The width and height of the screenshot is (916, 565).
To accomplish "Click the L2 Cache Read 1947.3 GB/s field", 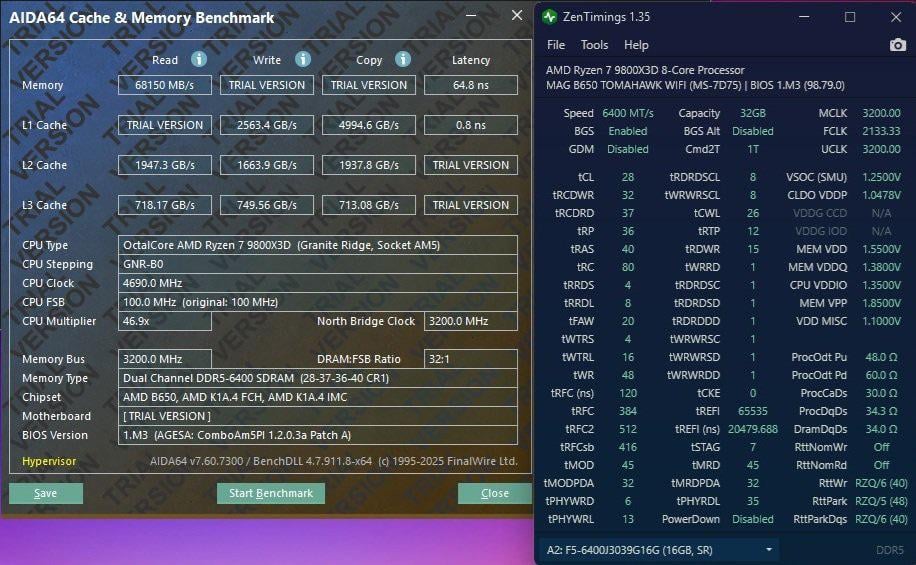I will (x=165, y=165).
